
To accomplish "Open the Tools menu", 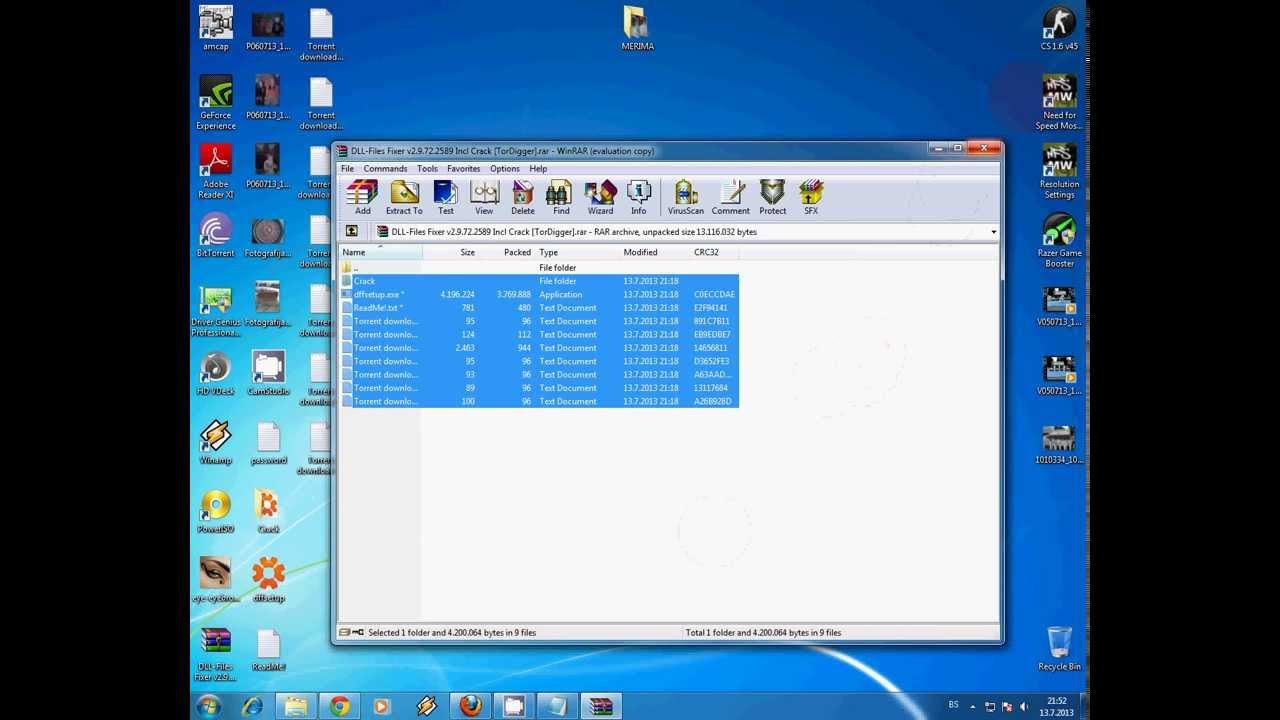I will click(x=427, y=169).
